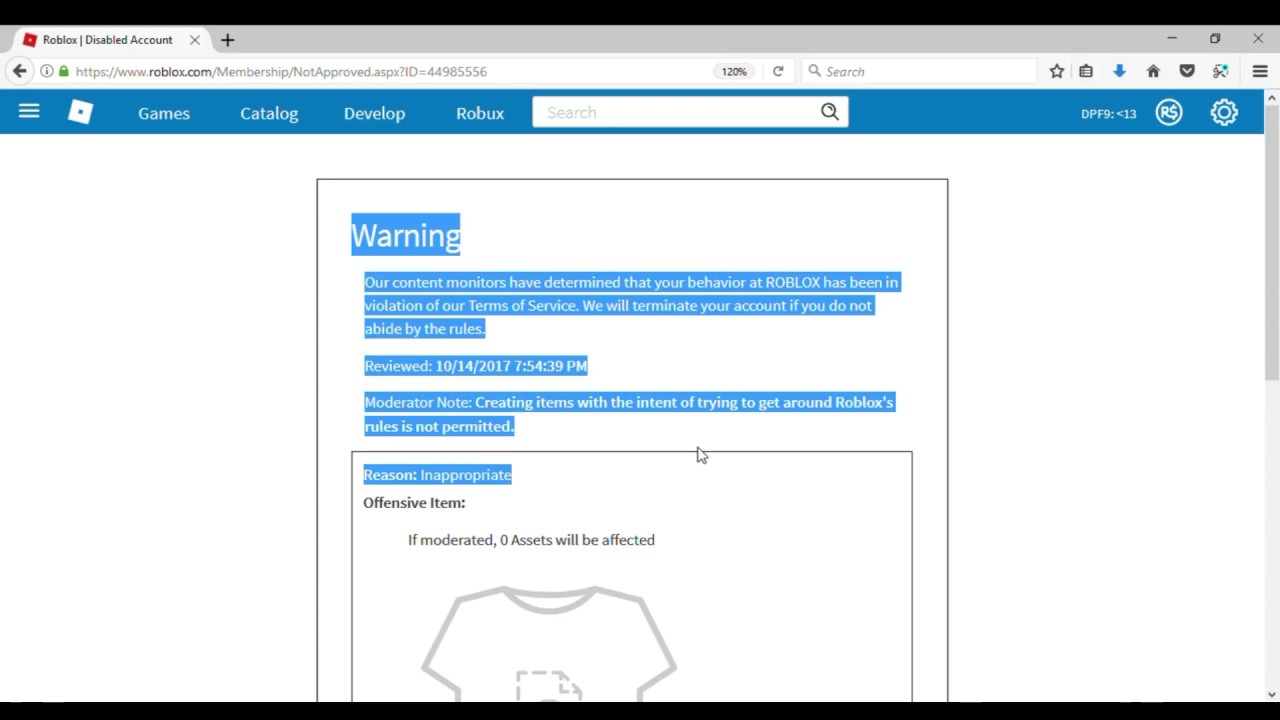Open the Firefox hamburger menu

click(1260, 71)
